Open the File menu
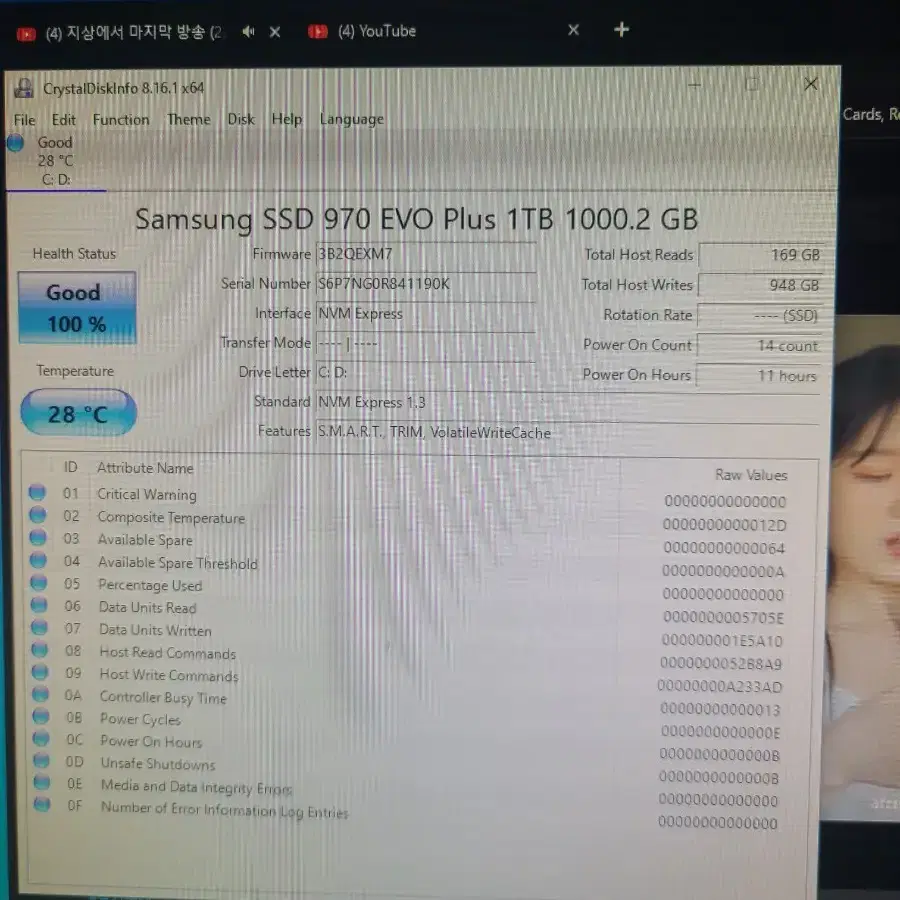This screenshot has width=900, height=900. (25, 120)
